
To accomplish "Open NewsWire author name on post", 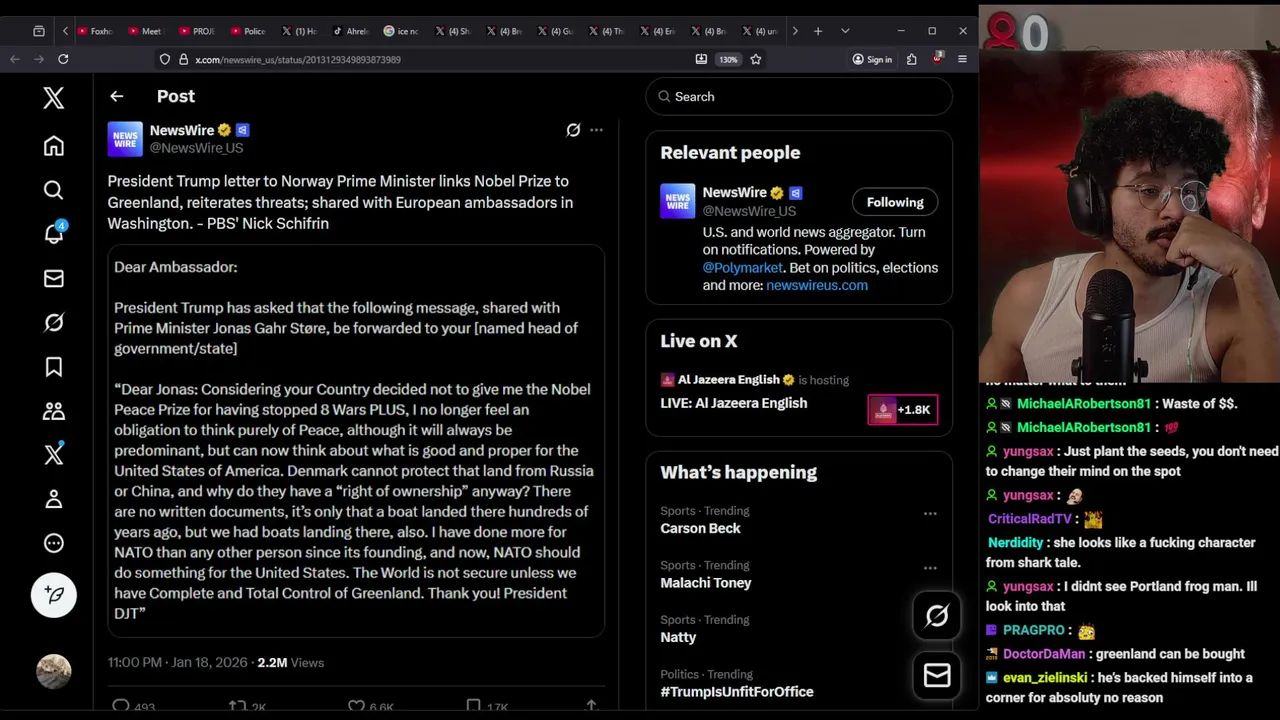I will point(182,130).
